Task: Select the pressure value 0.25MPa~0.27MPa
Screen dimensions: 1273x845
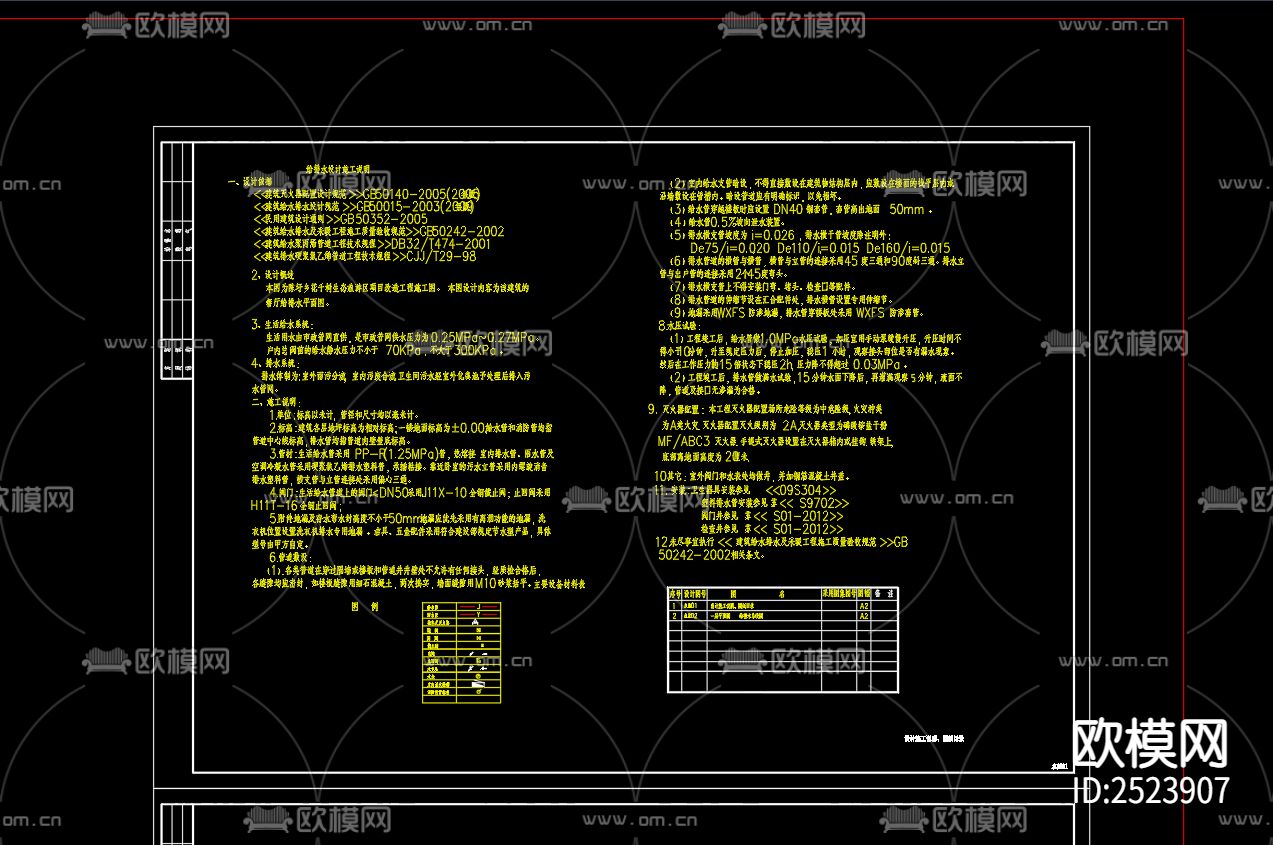Action: point(483,338)
